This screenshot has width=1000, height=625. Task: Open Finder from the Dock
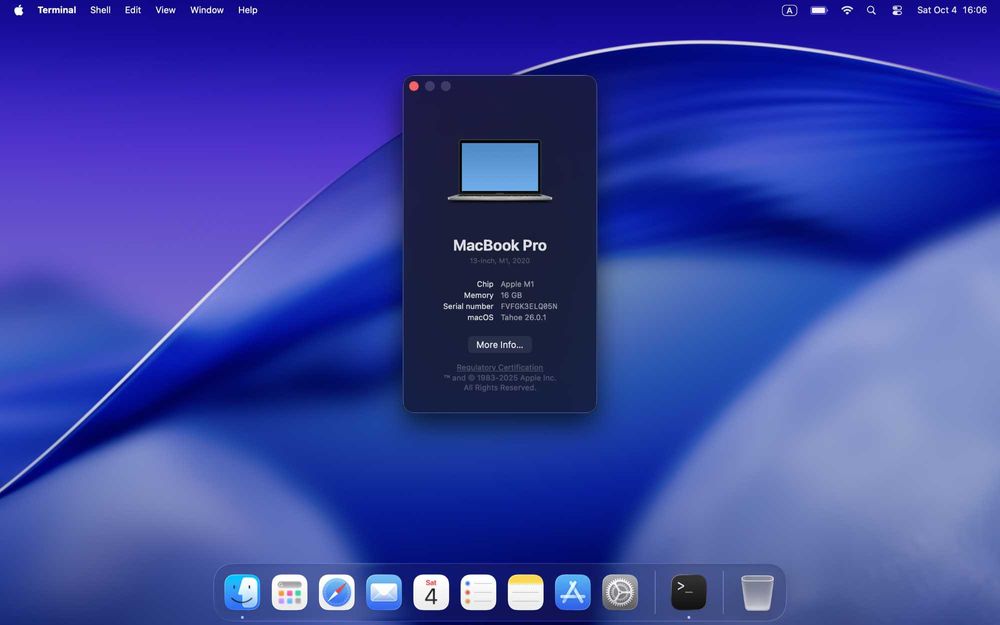242,592
